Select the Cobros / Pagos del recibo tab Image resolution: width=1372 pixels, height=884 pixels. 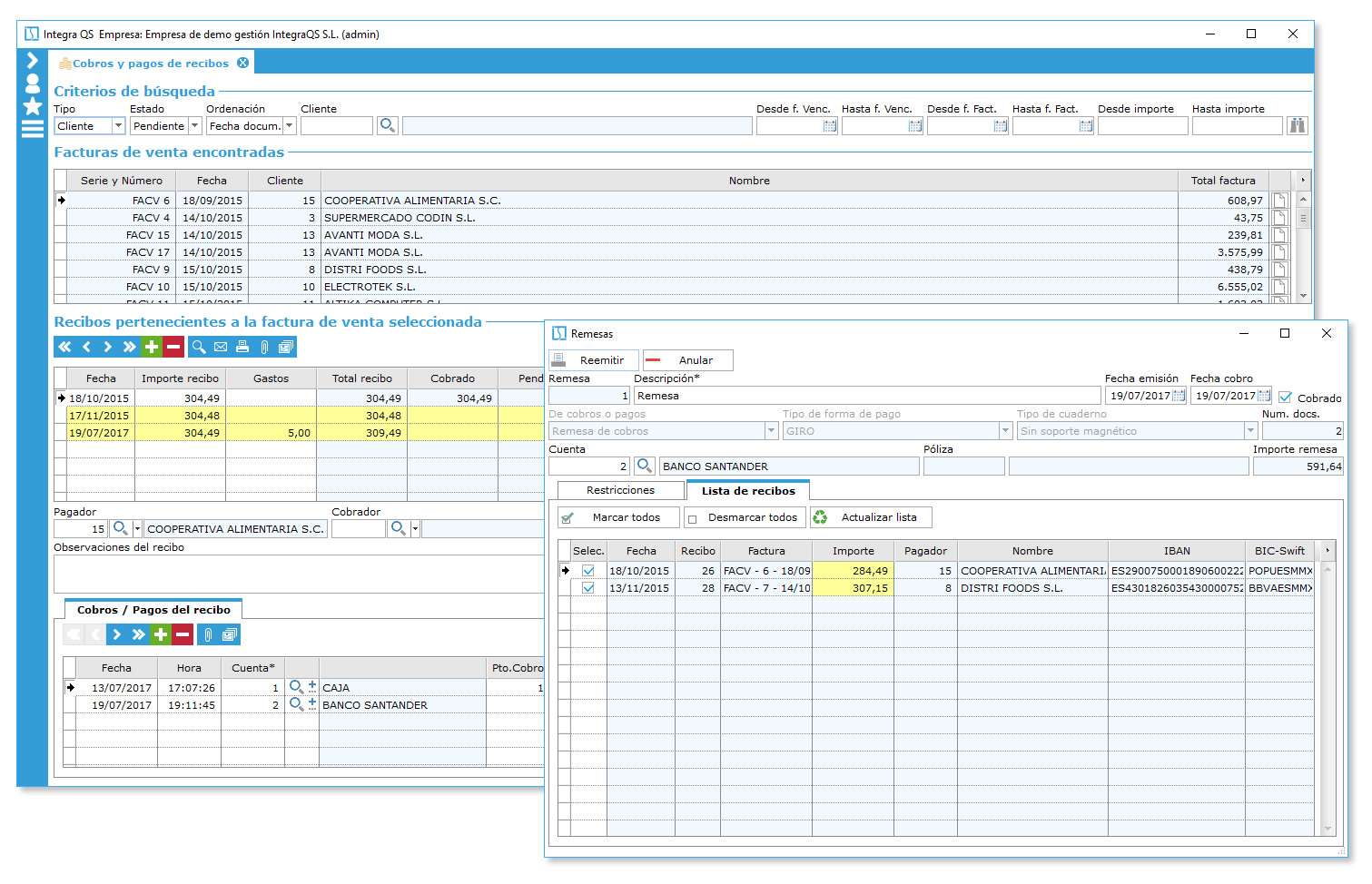point(154,609)
